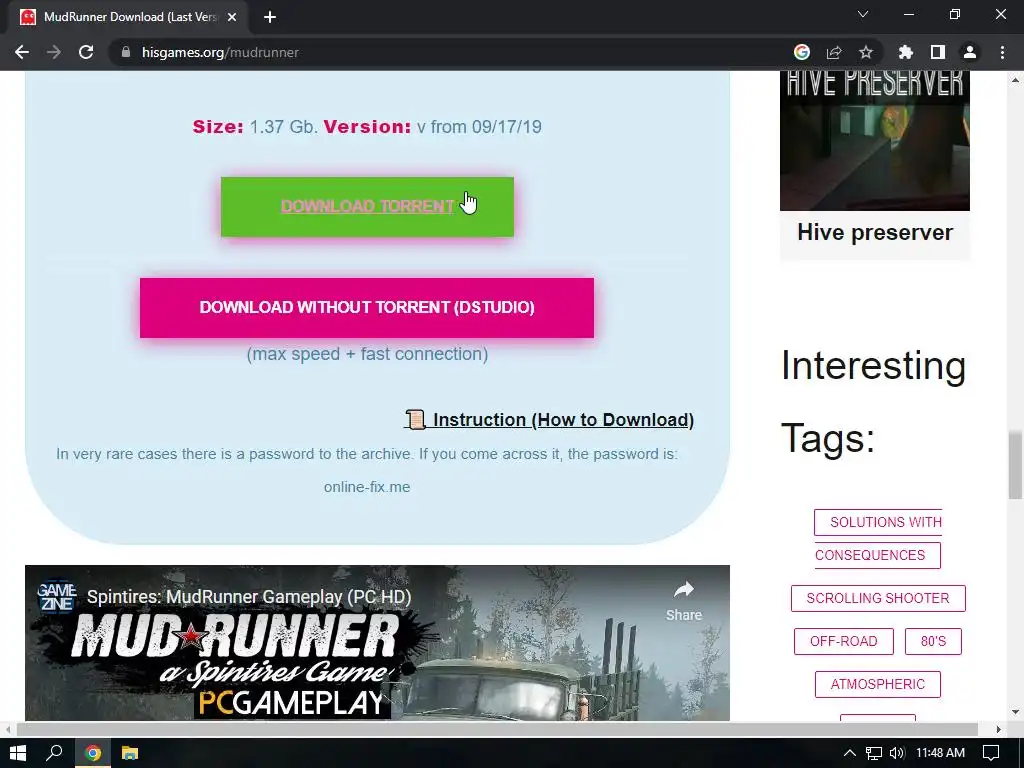Click the online-fix.me password text

(x=367, y=487)
